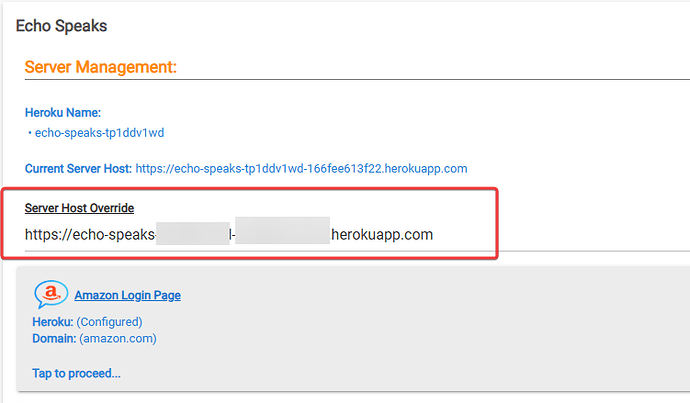The width and height of the screenshot is (690, 403).
Task: Click the Server Management heading
Action: 100,67
